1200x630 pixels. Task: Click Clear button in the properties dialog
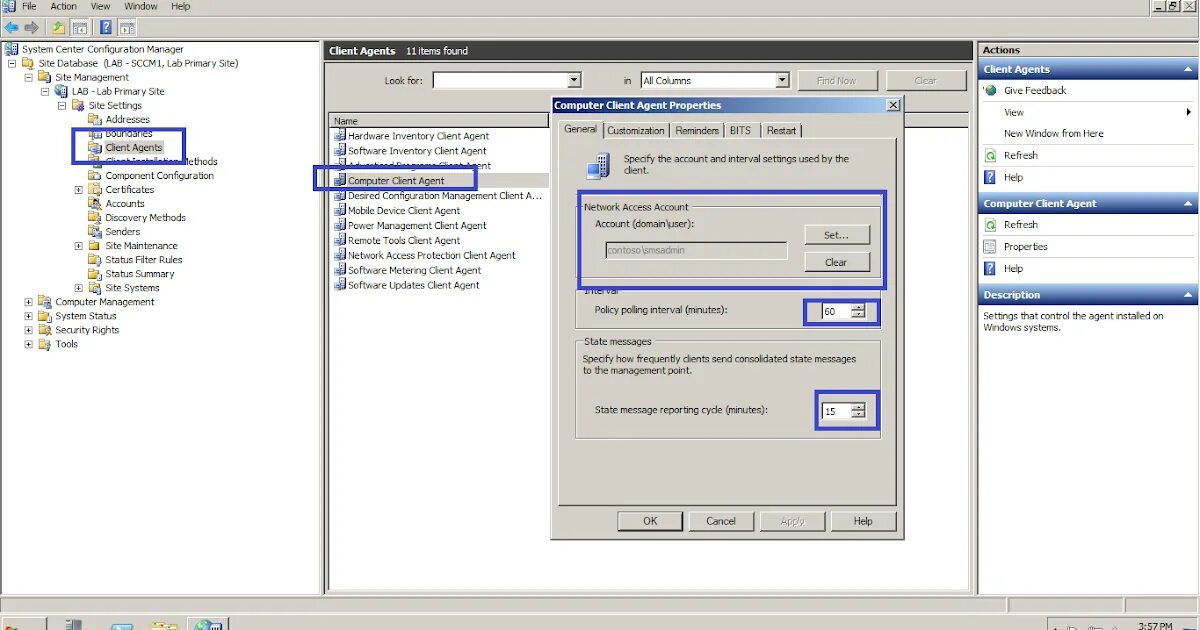837,262
